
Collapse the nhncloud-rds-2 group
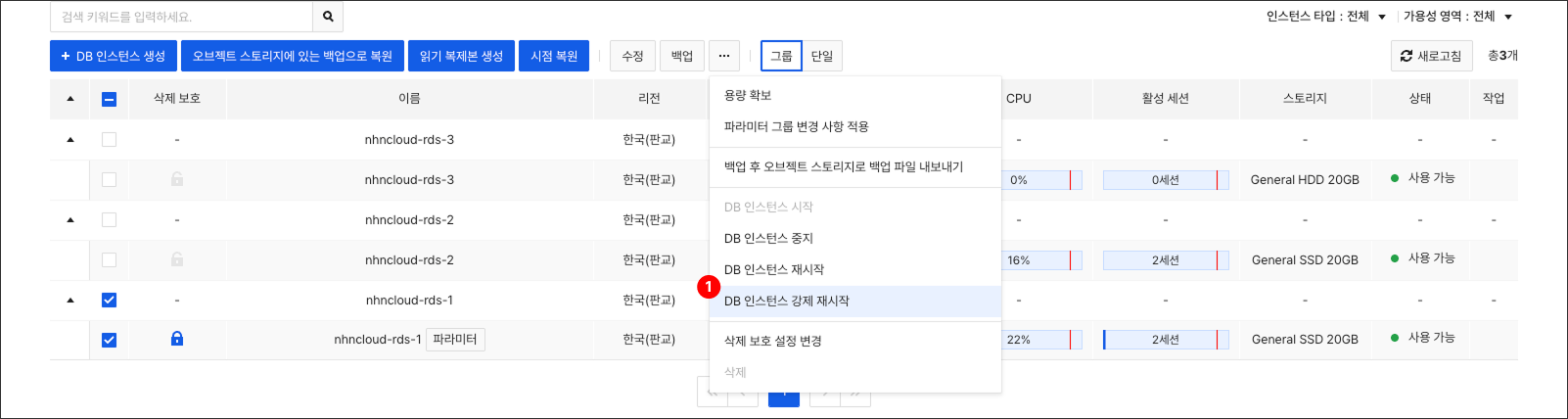(x=70, y=220)
